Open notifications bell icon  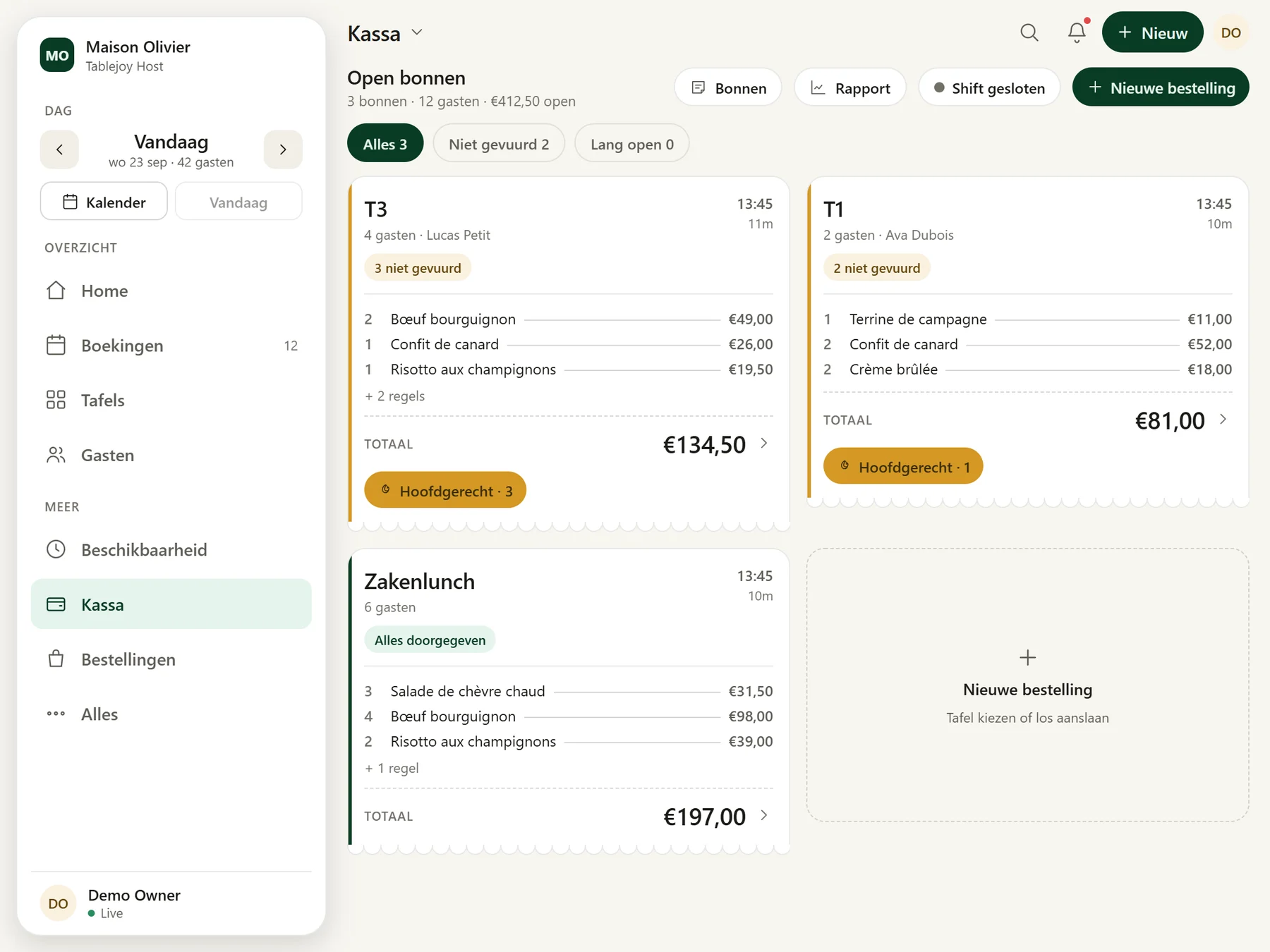(1077, 32)
